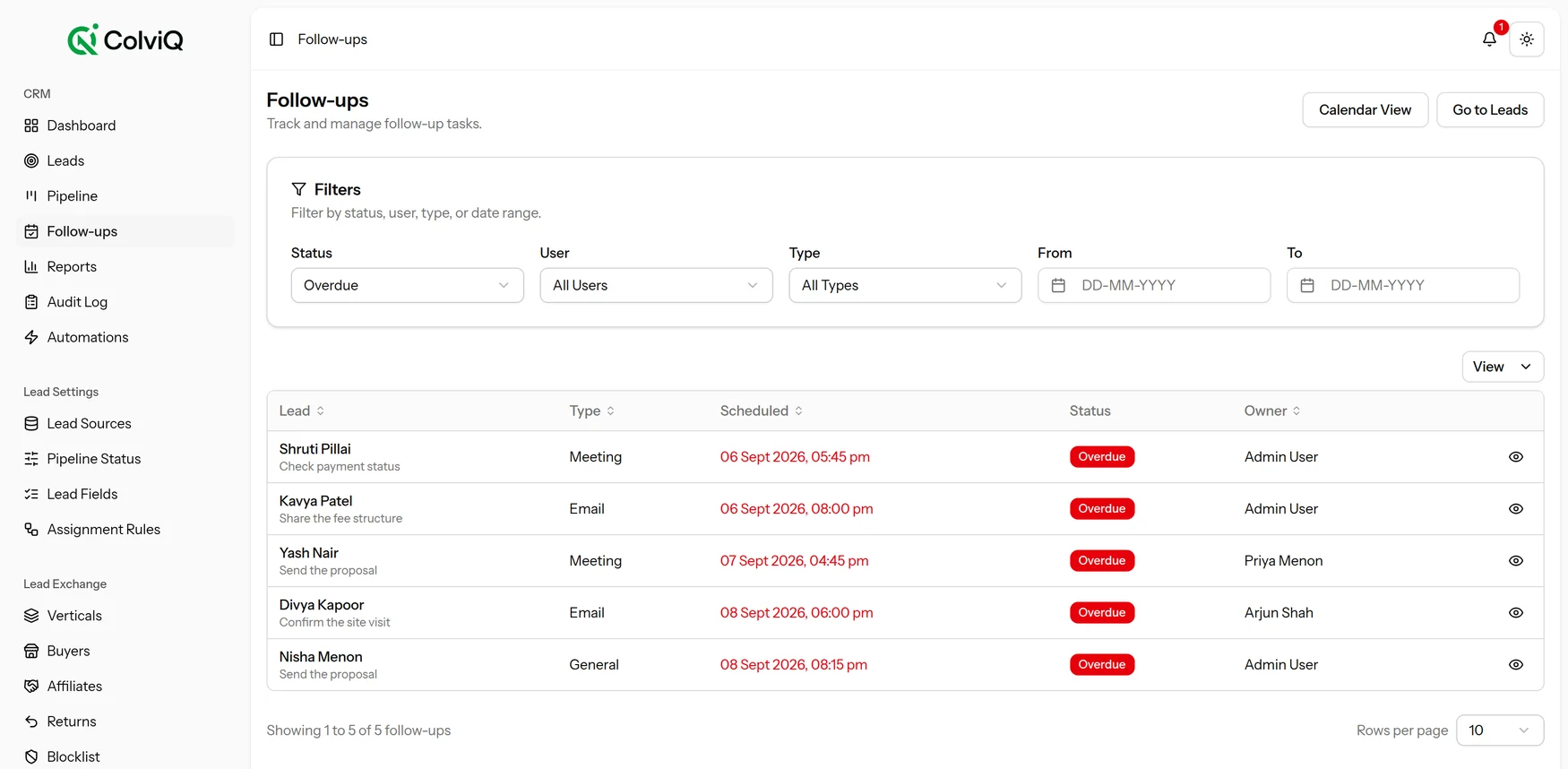Click the Lead Sources database icon

[x=31, y=423]
